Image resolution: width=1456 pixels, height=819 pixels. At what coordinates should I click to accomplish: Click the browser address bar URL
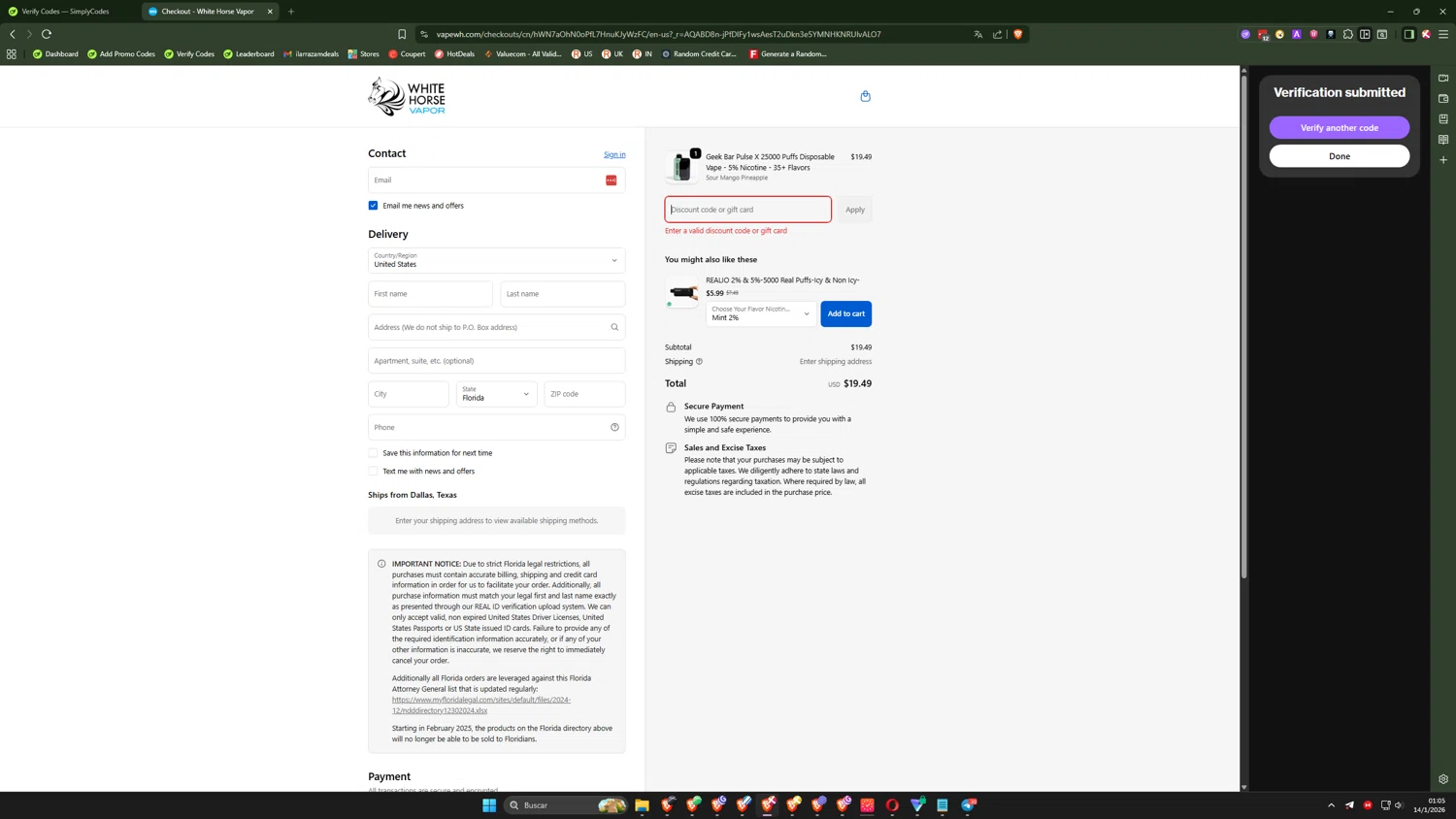(659, 34)
